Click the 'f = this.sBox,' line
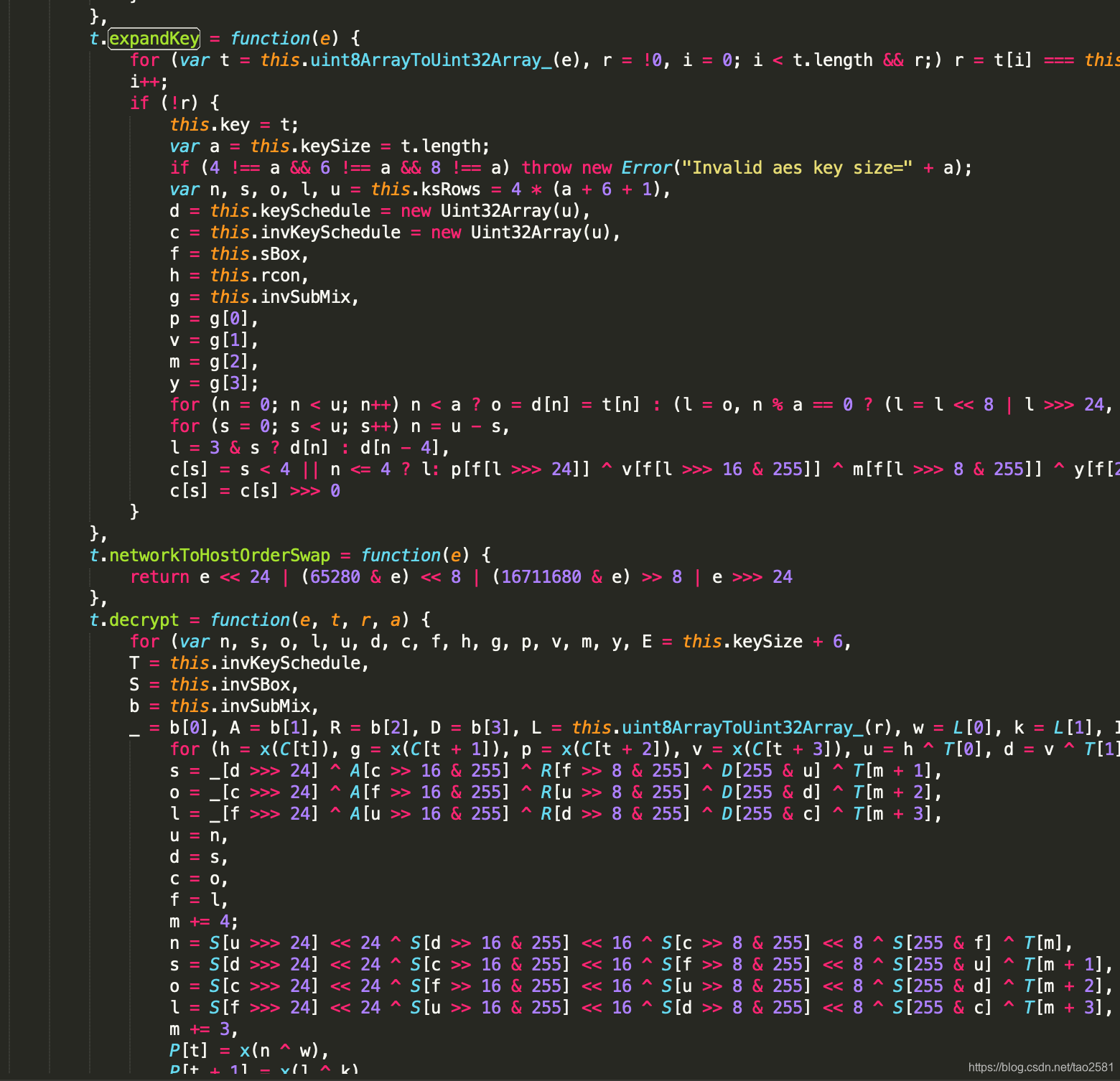This screenshot has height=1081, width=1120. click(x=240, y=253)
